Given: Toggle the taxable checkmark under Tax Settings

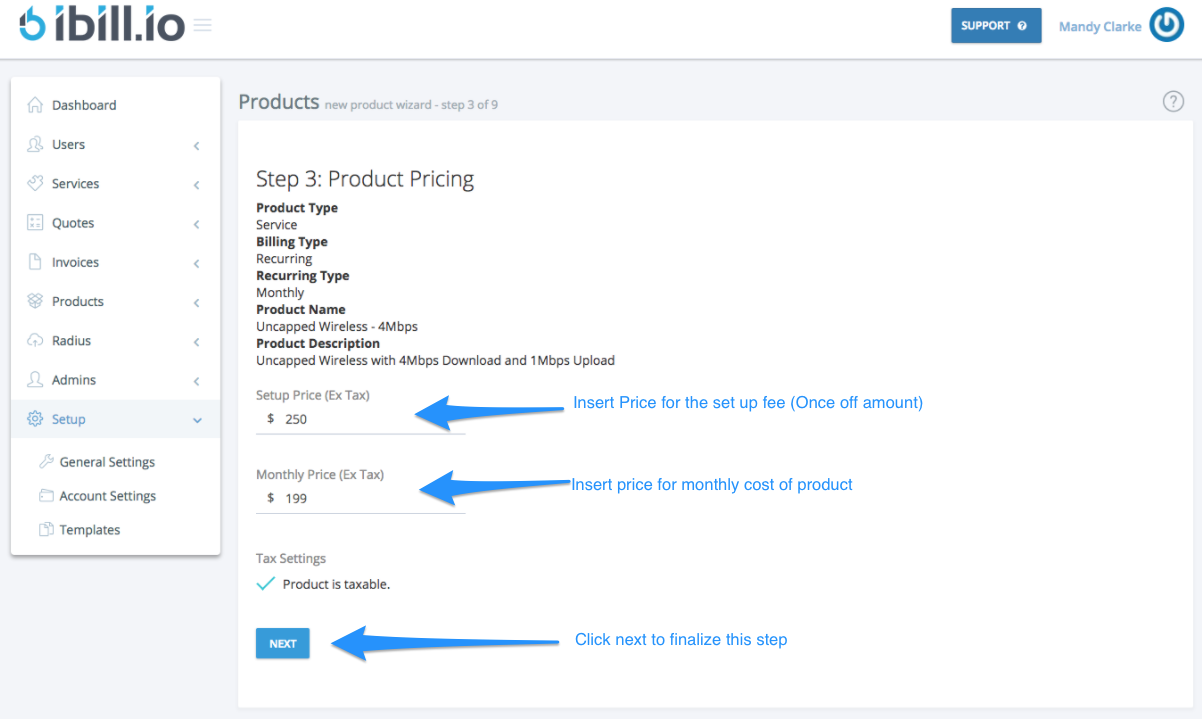Looking at the screenshot, I should point(265,583).
